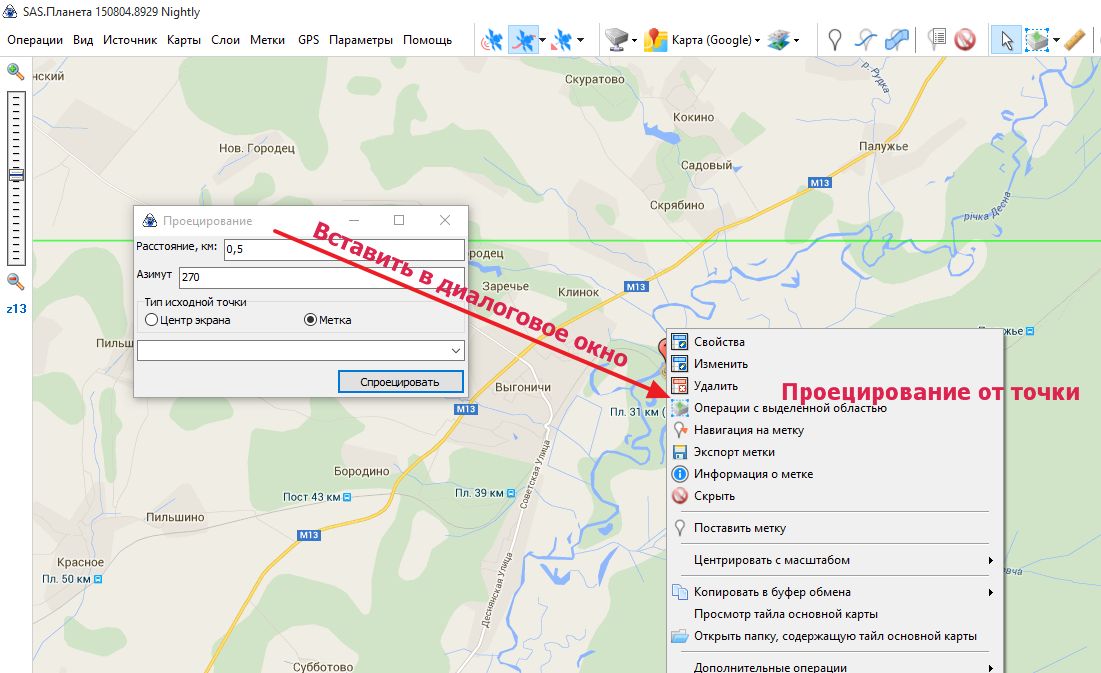This screenshot has height=673, width=1101.
Task: Select the ruler distance measurement tool
Action: pyautogui.click(x=1075, y=40)
